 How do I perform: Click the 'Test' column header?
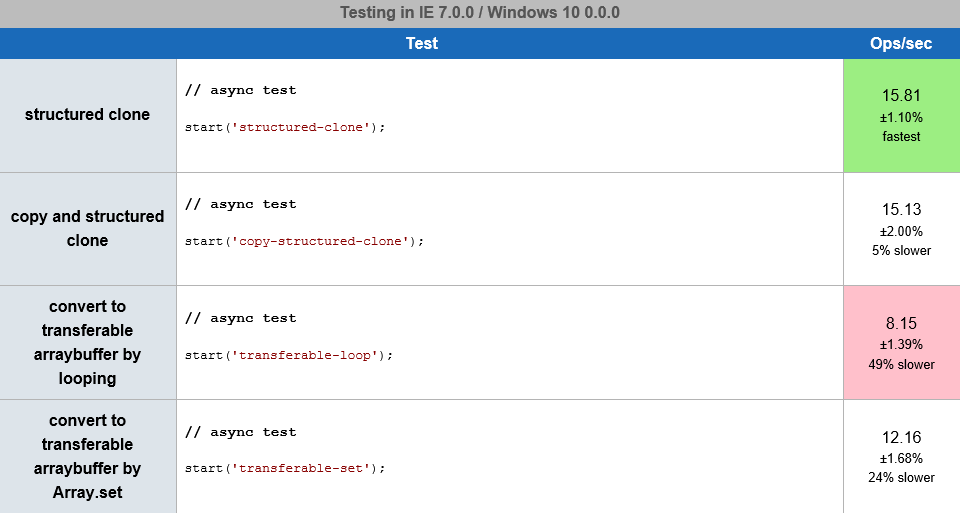tap(421, 43)
